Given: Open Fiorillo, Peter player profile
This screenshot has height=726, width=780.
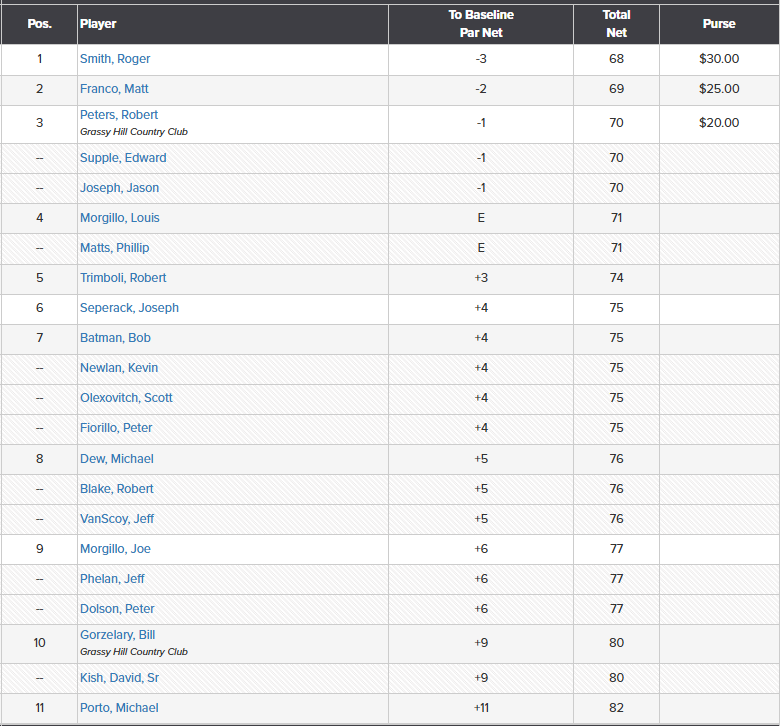Looking at the screenshot, I should coord(117,428).
